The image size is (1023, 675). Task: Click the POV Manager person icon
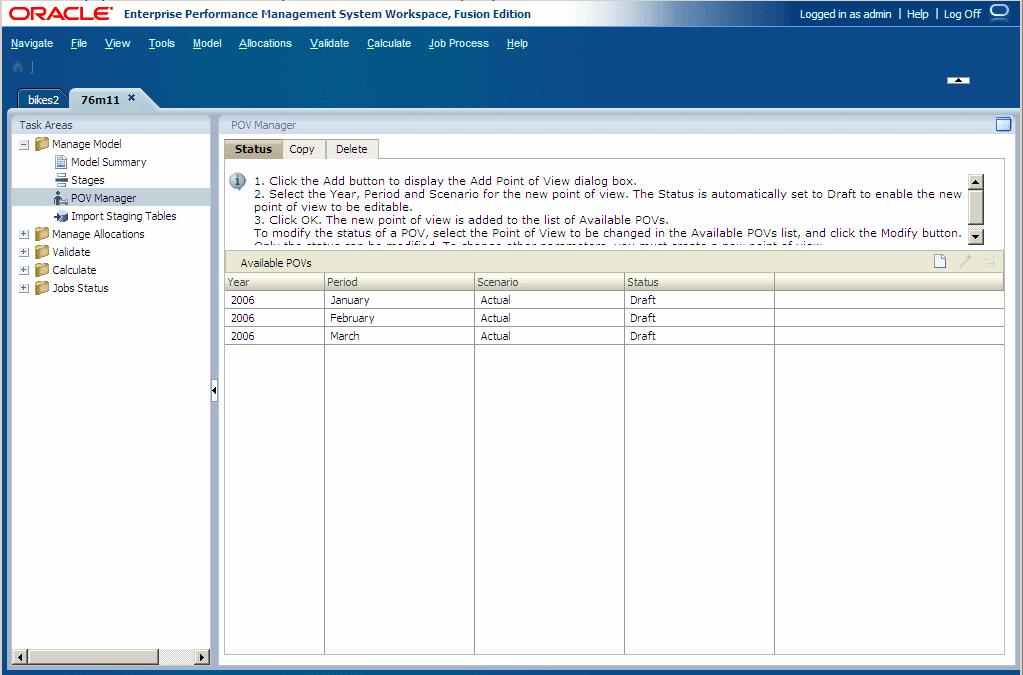pyautogui.click(x=61, y=197)
